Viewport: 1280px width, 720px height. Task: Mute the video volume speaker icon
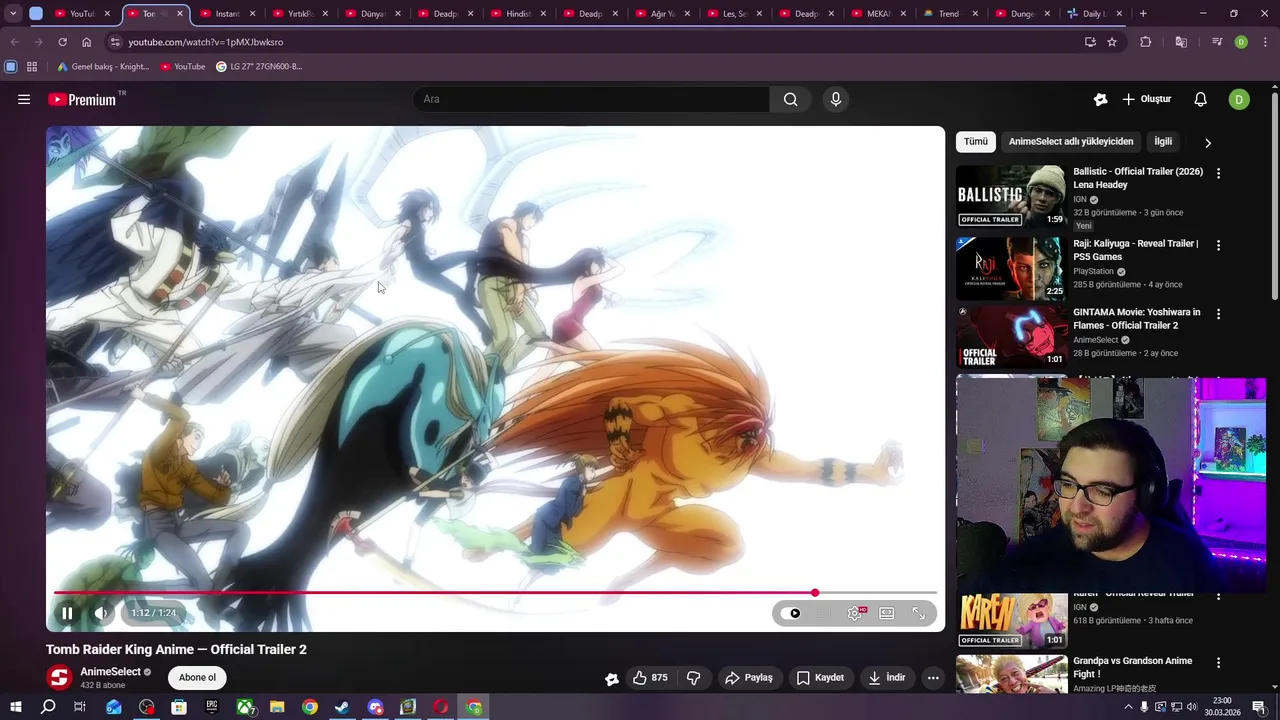point(101,613)
